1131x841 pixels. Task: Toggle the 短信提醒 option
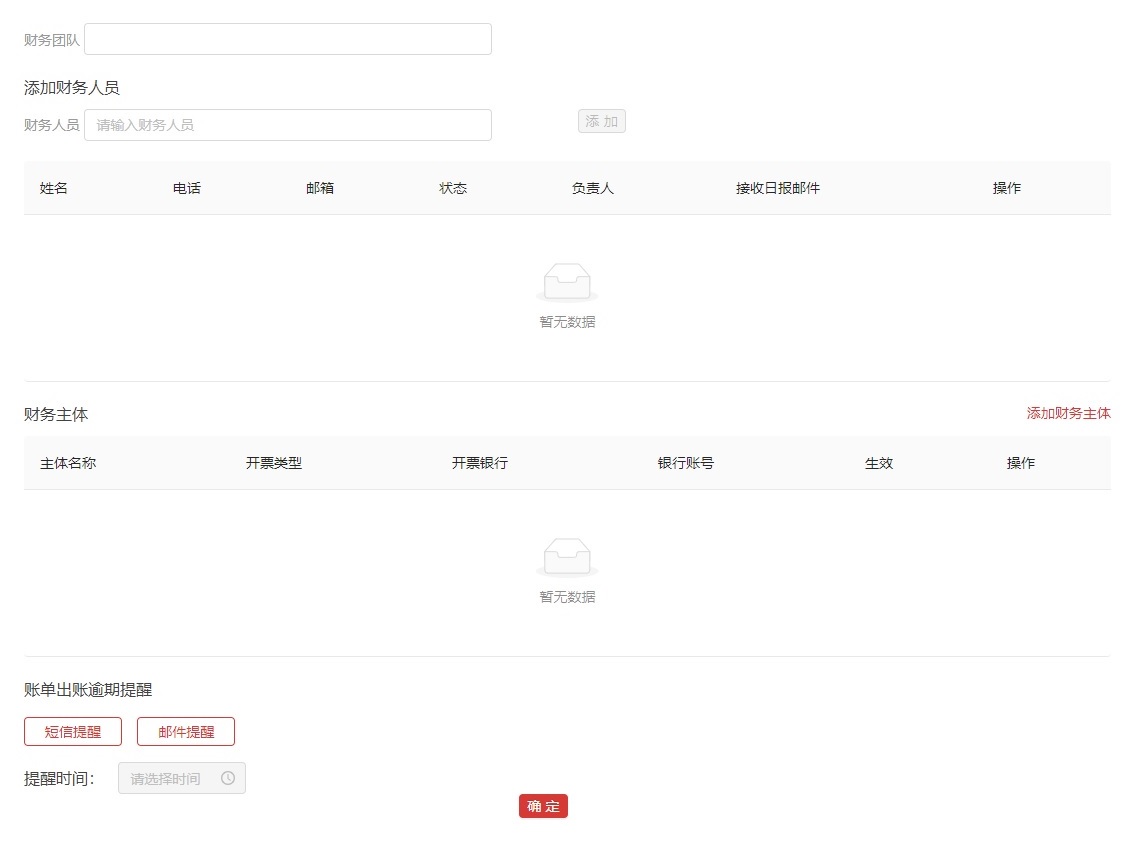73,731
